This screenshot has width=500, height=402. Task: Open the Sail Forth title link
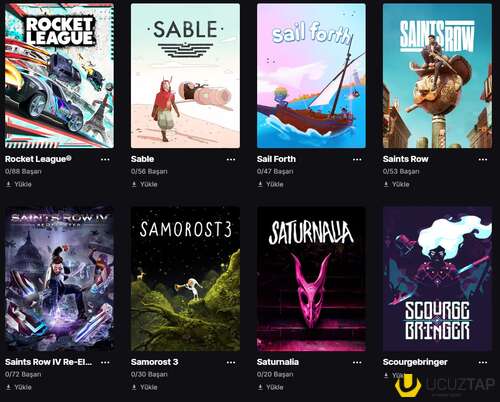(x=276, y=159)
